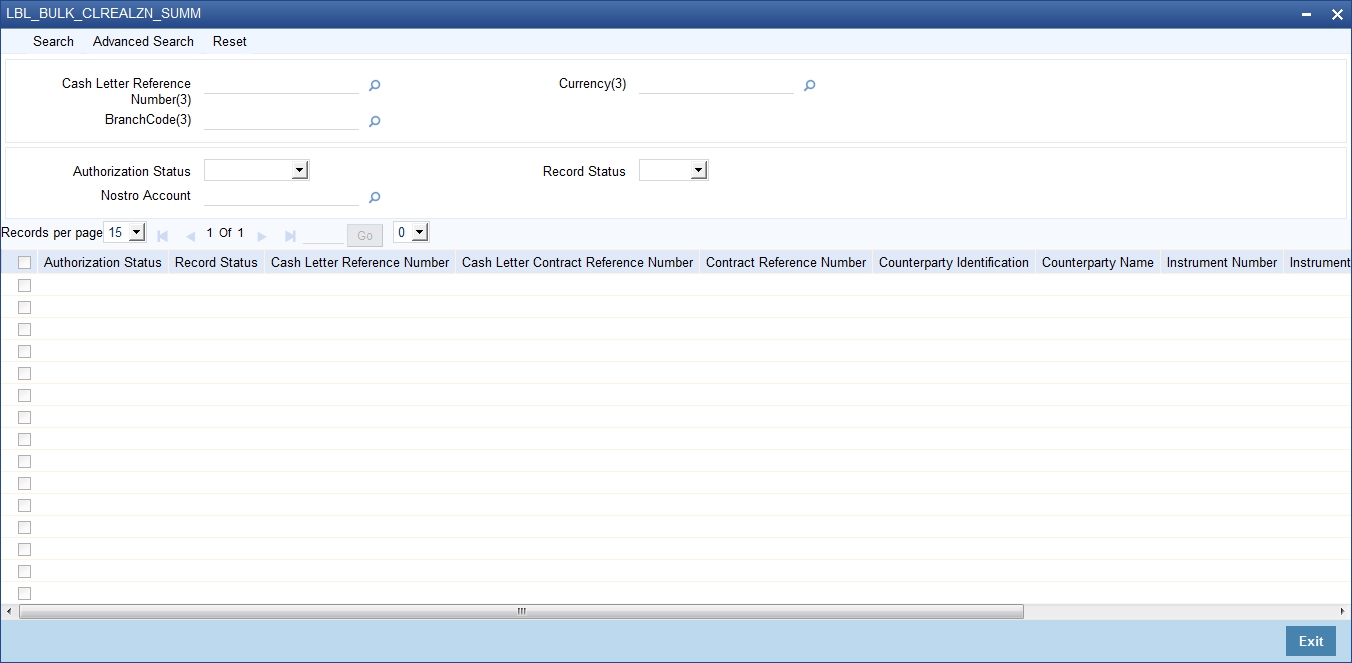Go to first page of records
Screen dimensions: 1352x663
pos(163,236)
